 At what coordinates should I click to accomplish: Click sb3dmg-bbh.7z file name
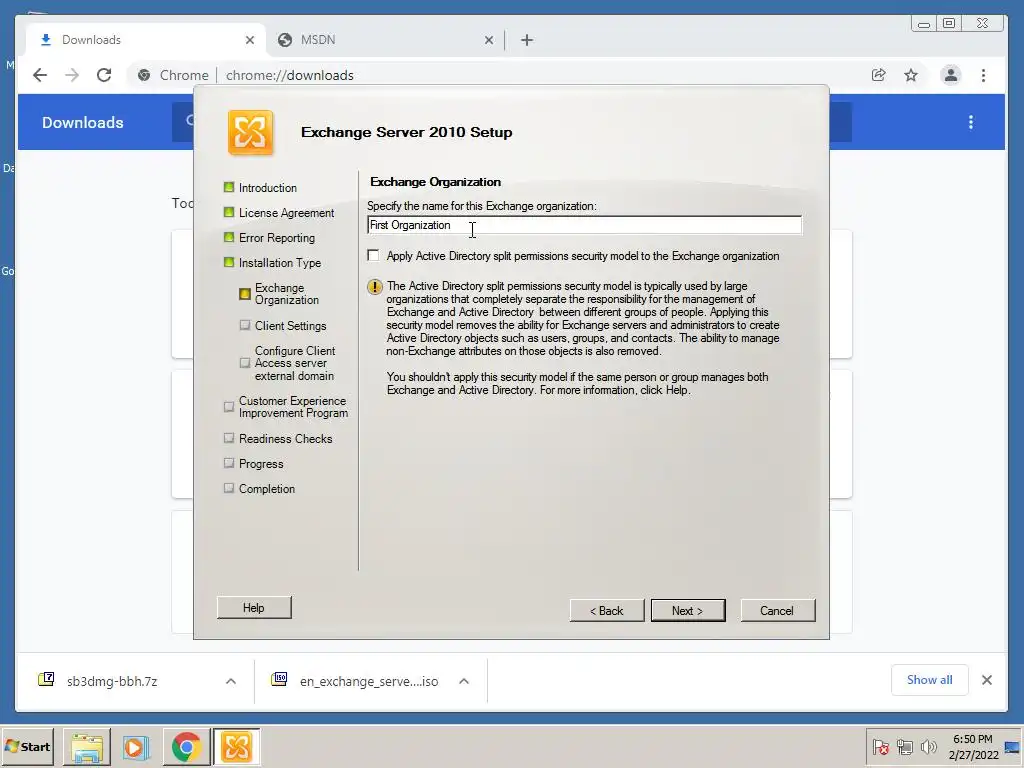pos(112,681)
